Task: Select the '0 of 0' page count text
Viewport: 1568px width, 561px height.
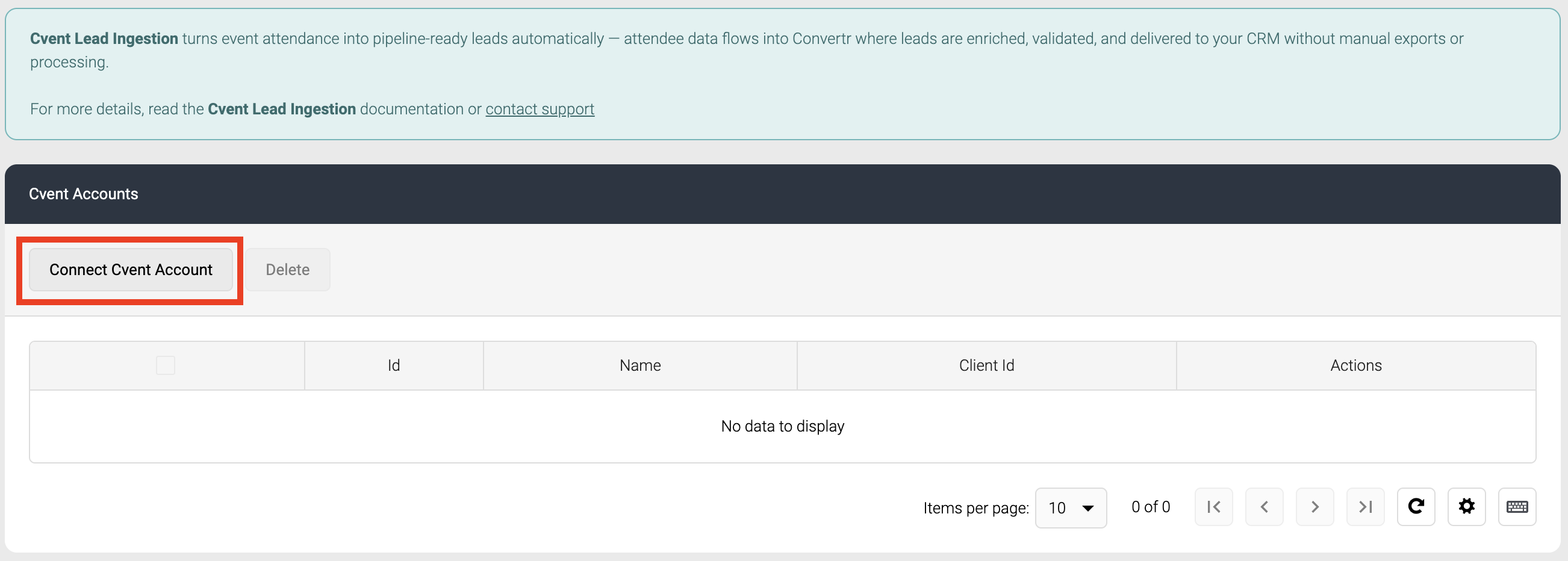Action: (1151, 507)
